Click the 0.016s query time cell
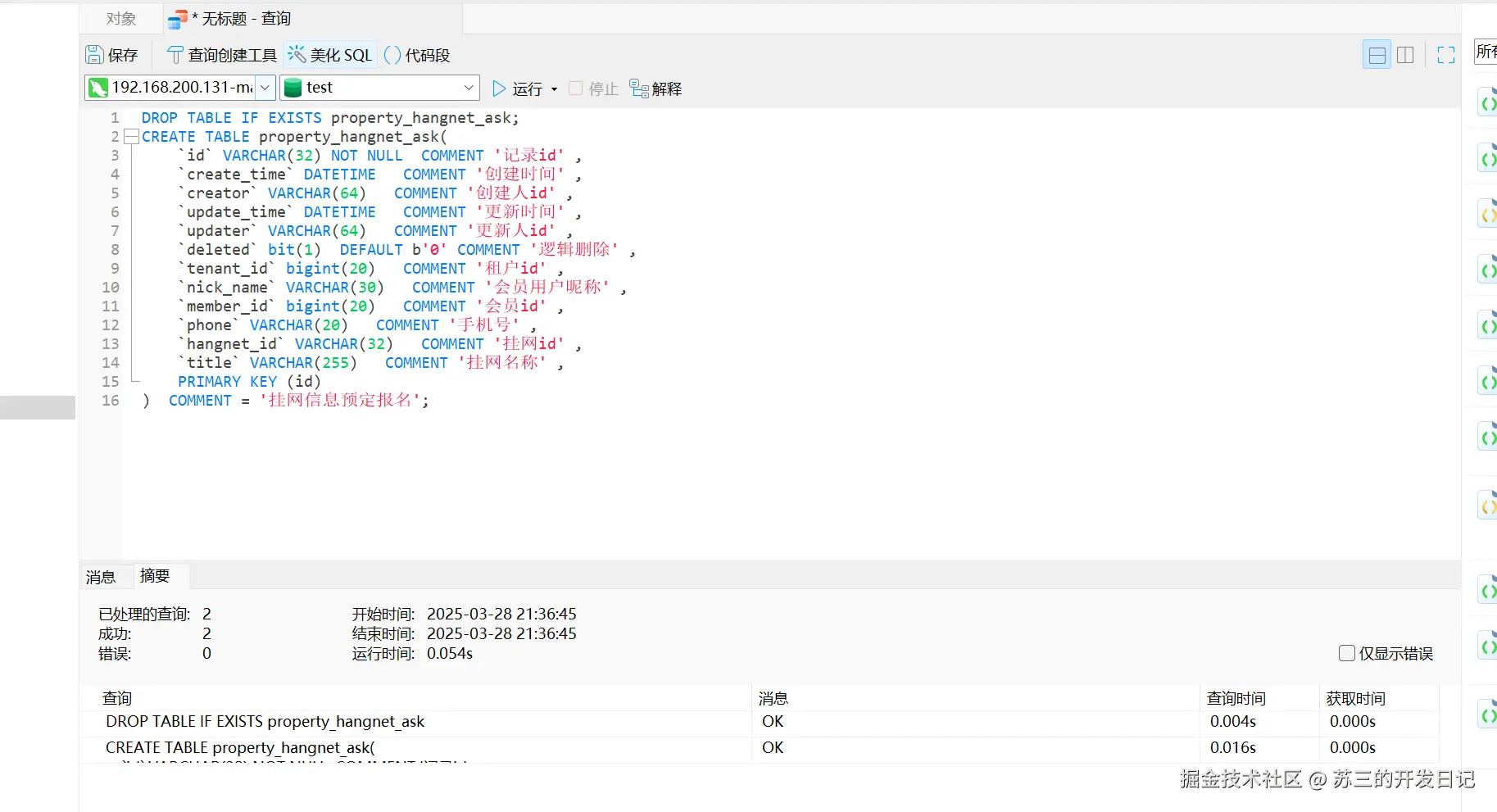Viewport: 1497px width, 812px height. tap(1233, 748)
